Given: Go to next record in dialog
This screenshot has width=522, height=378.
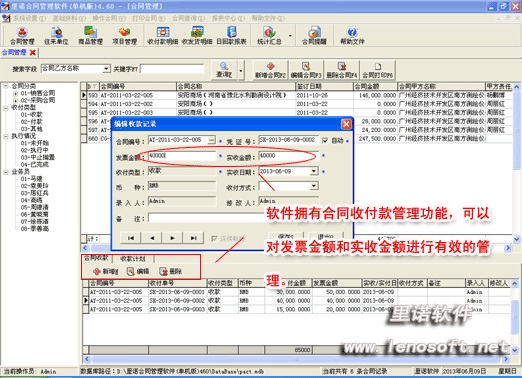Looking at the screenshot, I should [172, 238].
